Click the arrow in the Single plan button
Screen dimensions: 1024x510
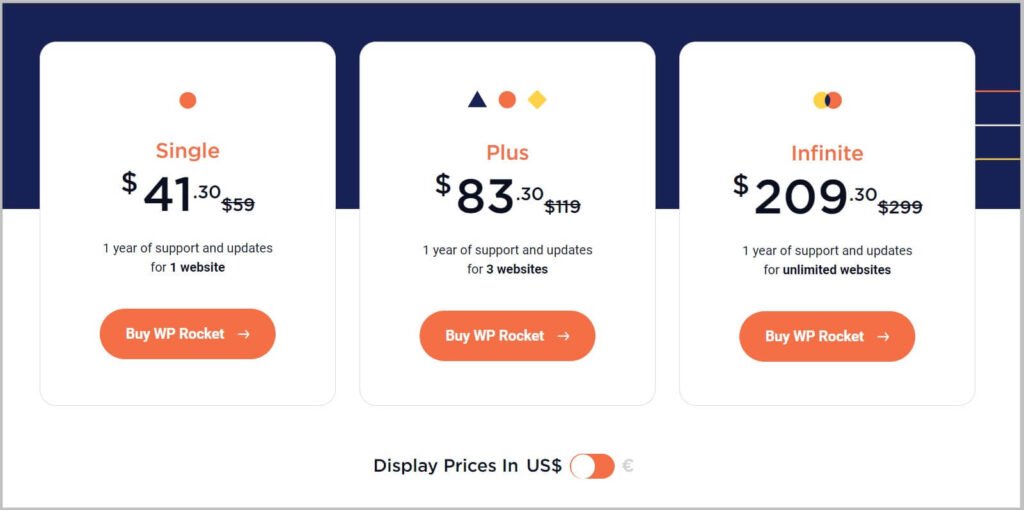point(244,334)
